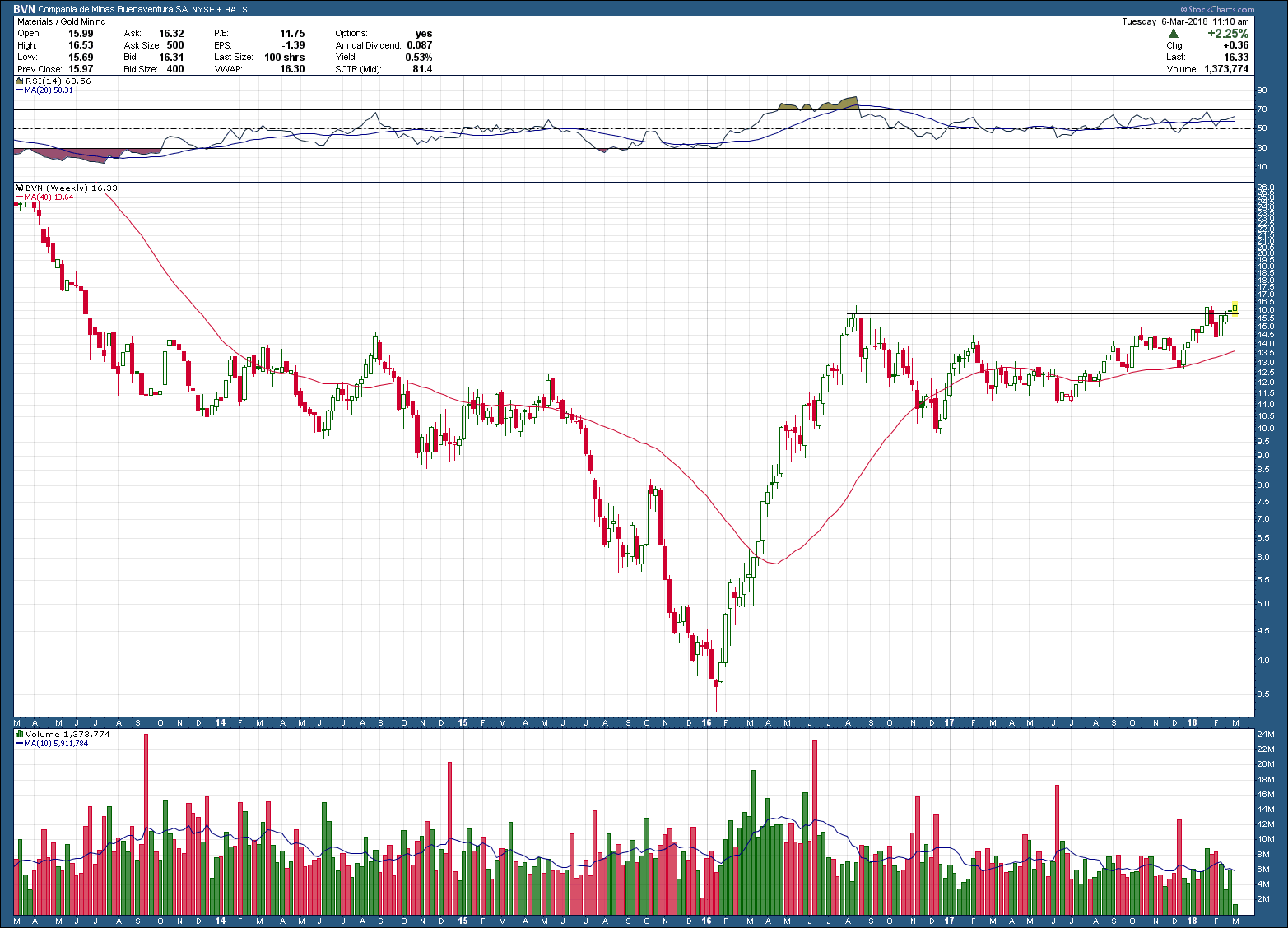Viewport: 1288px width, 928px height.
Task: Click the Prev Close value 15.97
Action: (x=81, y=69)
